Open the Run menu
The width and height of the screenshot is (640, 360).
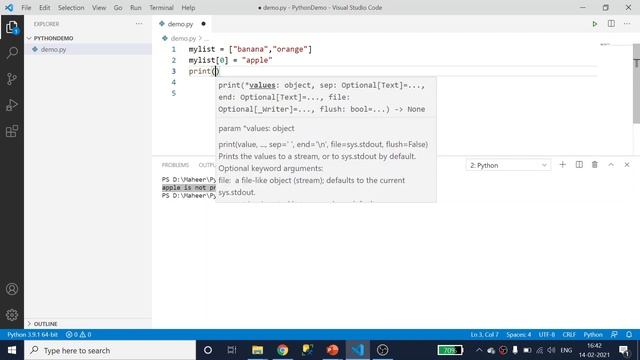pos(136,8)
